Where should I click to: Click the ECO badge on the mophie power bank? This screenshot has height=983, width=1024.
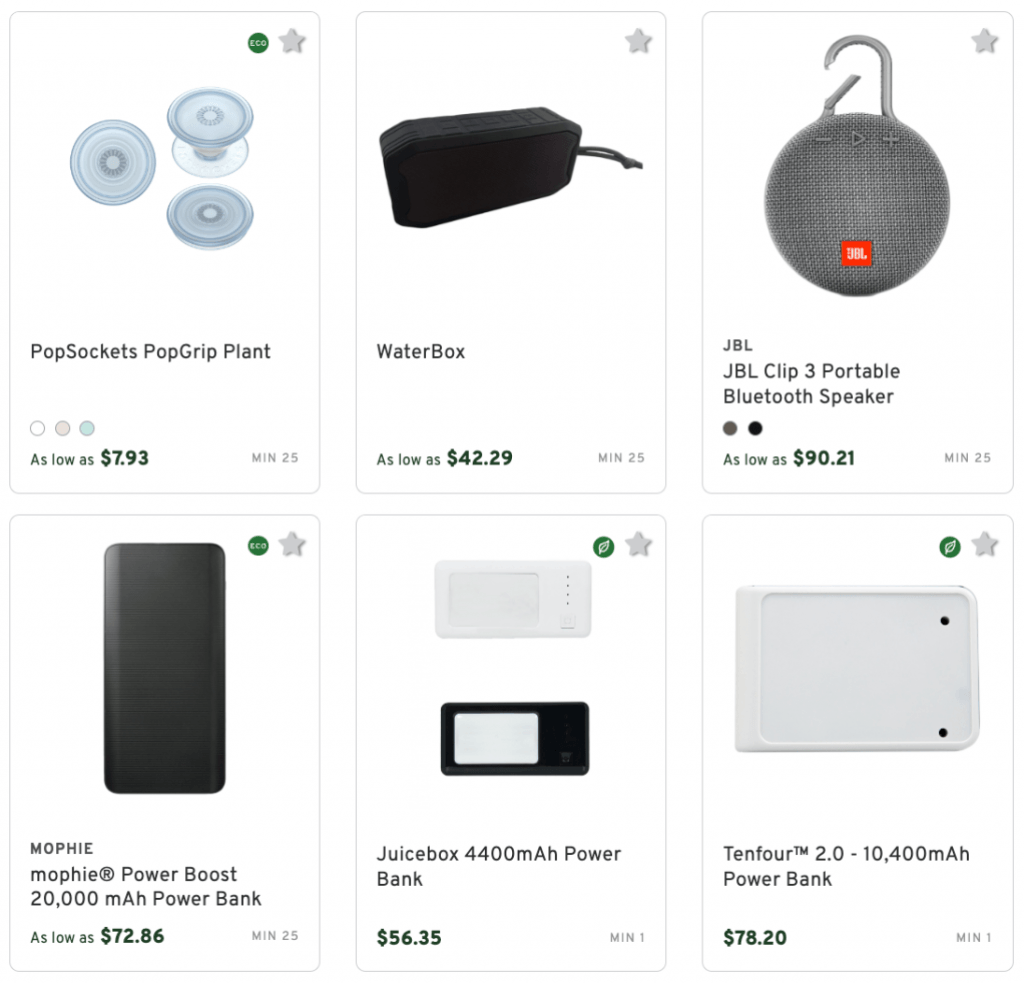pos(257,545)
